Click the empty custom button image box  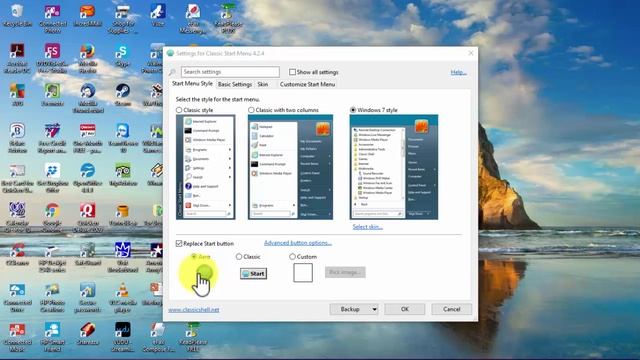(303, 273)
